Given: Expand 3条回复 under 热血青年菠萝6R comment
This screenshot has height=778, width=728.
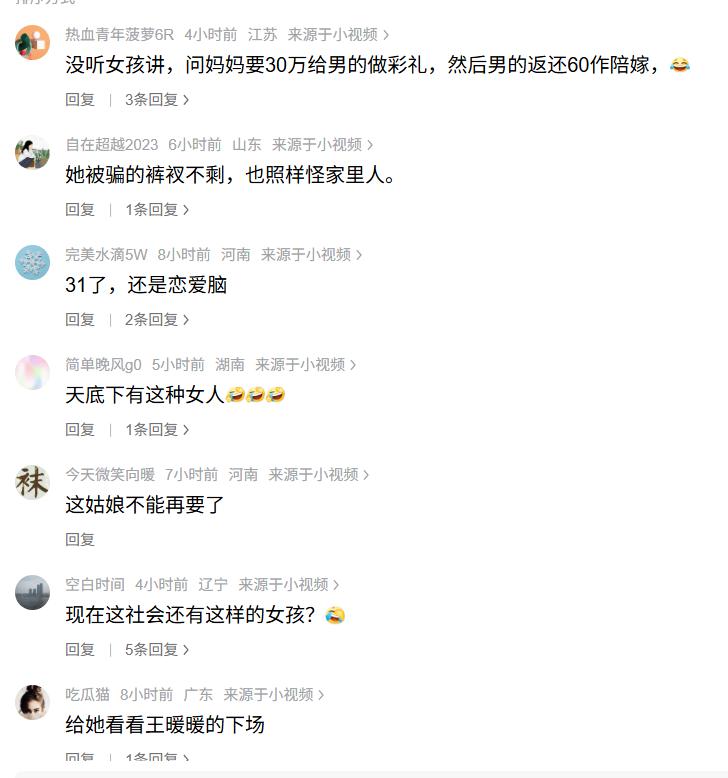Looking at the screenshot, I should click(157, 100).
